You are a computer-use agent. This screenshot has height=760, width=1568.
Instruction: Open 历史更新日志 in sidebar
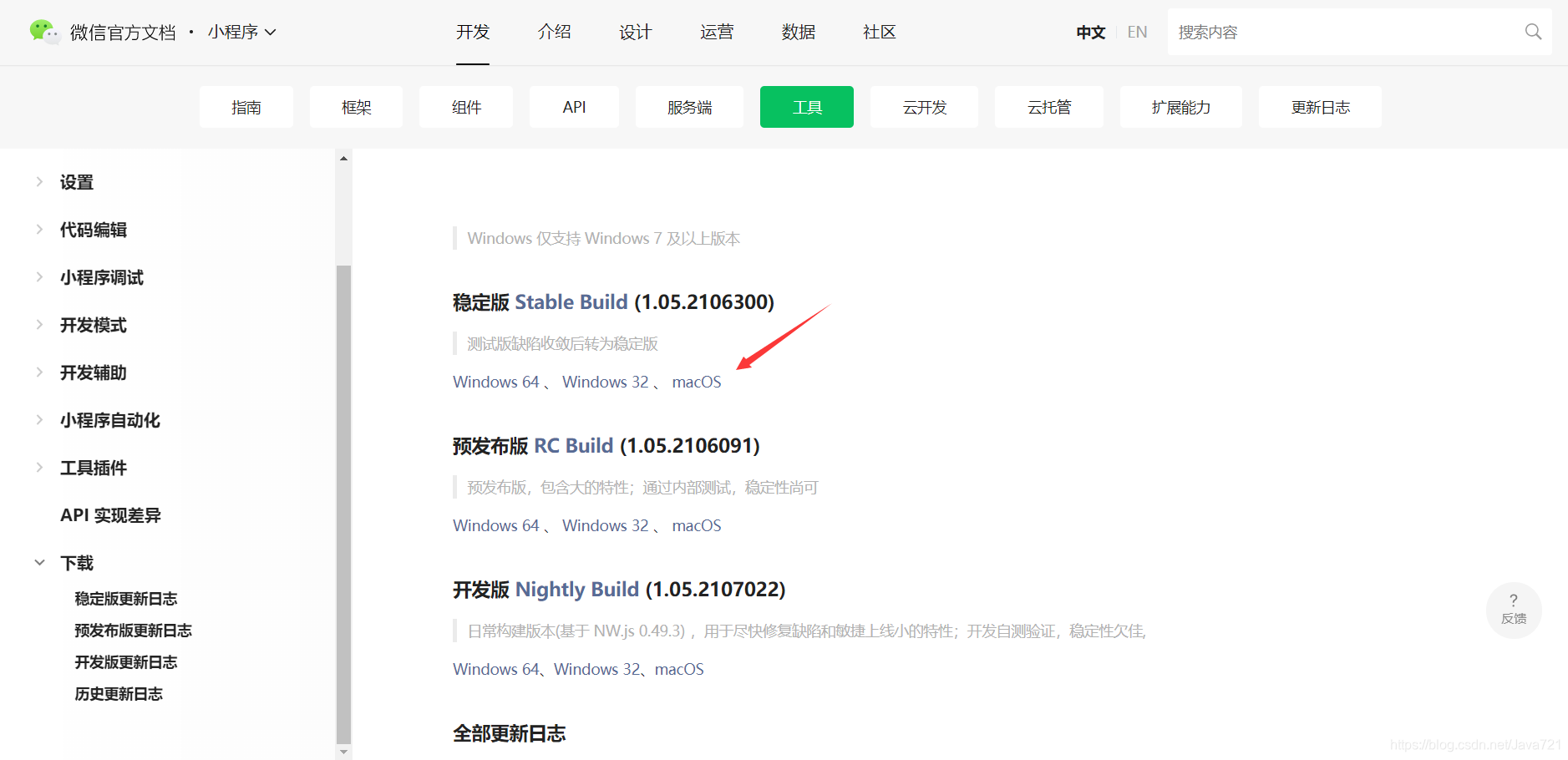[x=119, y=694]
